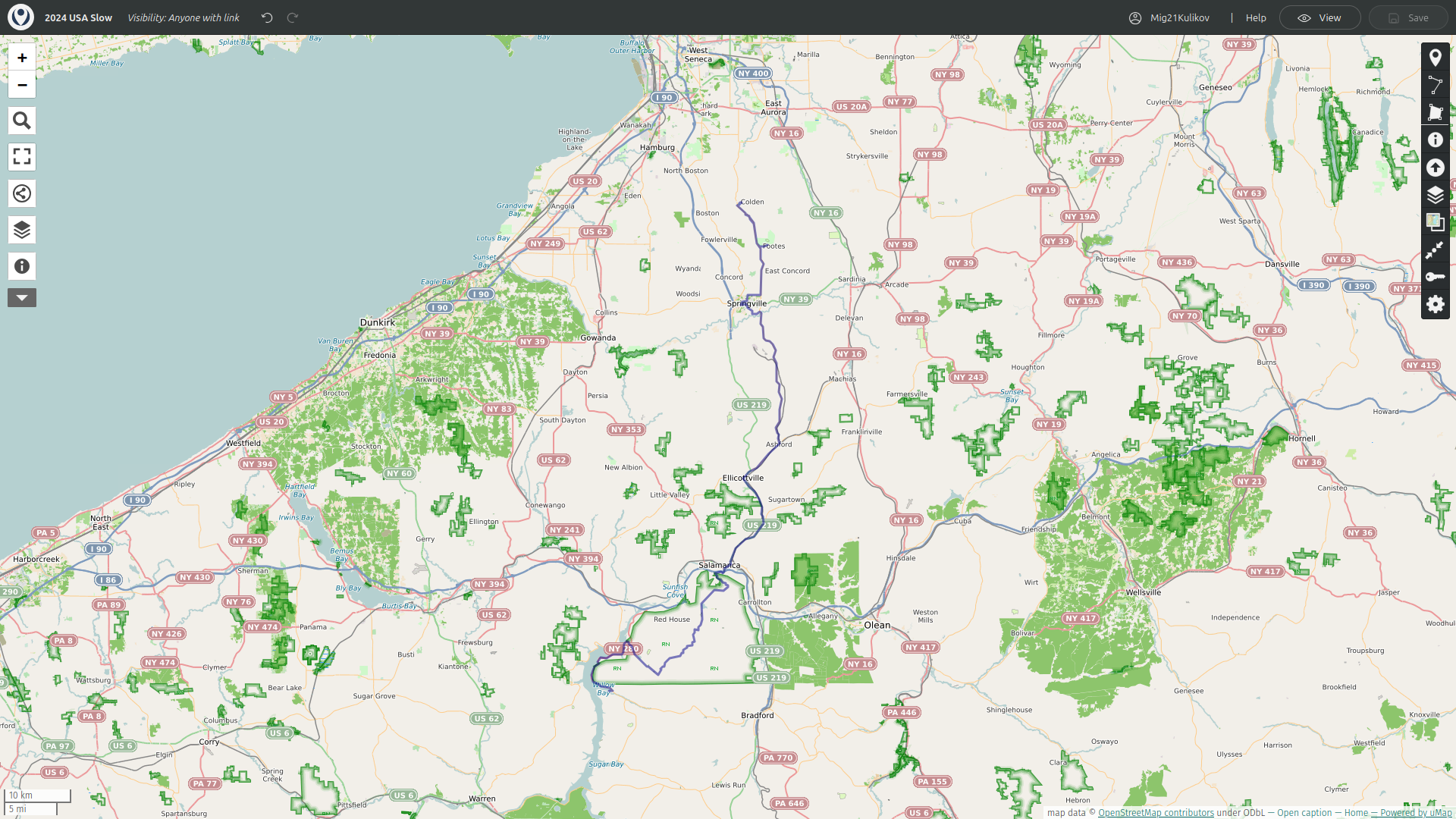The image size is (1456, 819).
Task: Toggle fullscreen map mode
Action: point(22,157)
